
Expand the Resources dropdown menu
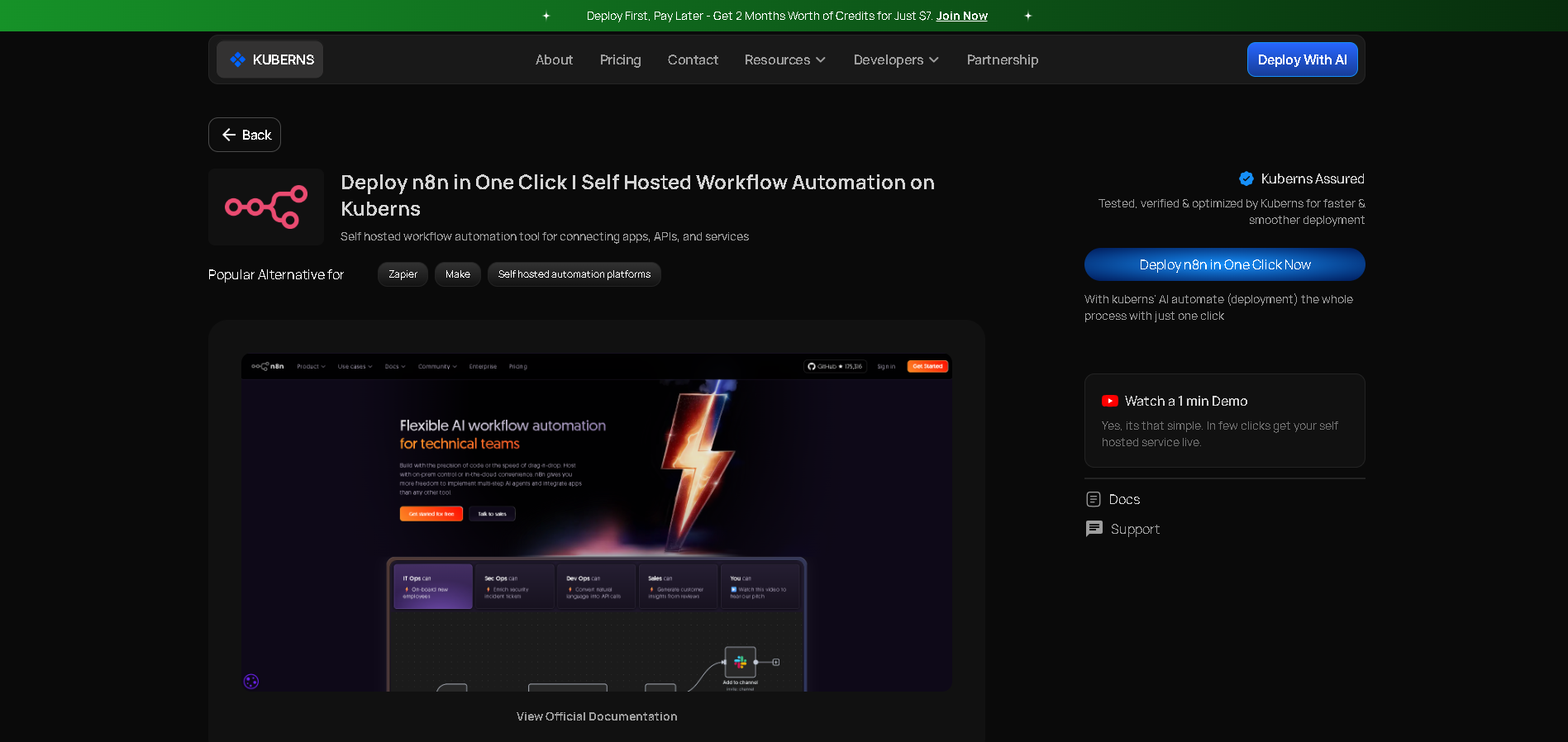pos(784,59)
